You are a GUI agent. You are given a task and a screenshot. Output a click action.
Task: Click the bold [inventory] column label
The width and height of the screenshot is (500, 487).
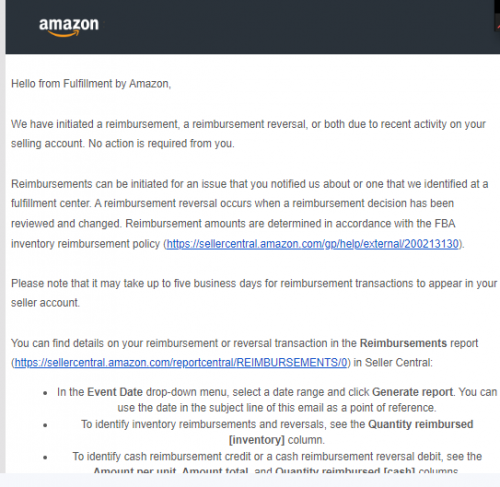[x=257, y=440]
